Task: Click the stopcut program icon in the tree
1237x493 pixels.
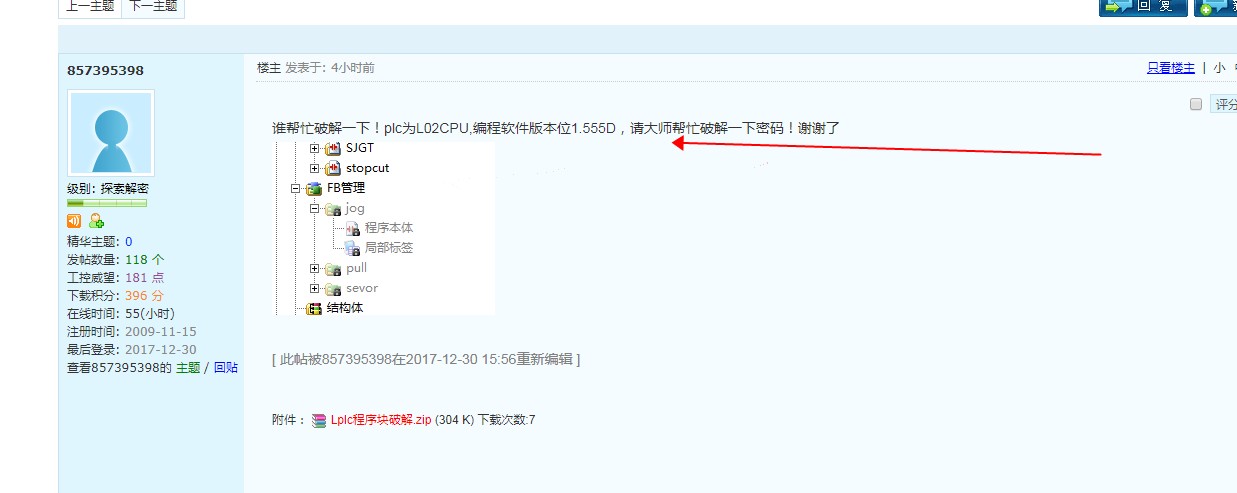Action: pyautogui.click(x=333, y=168)
